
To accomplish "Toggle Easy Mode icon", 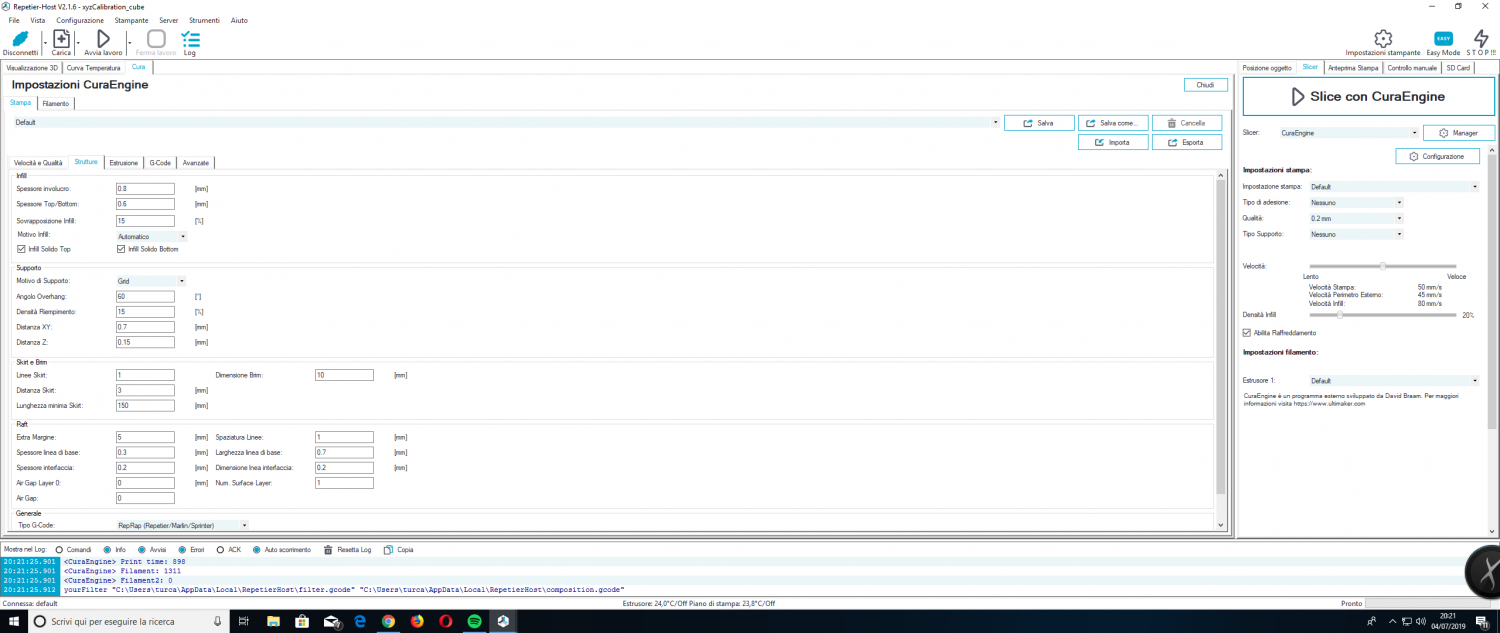I will 1443,39.
